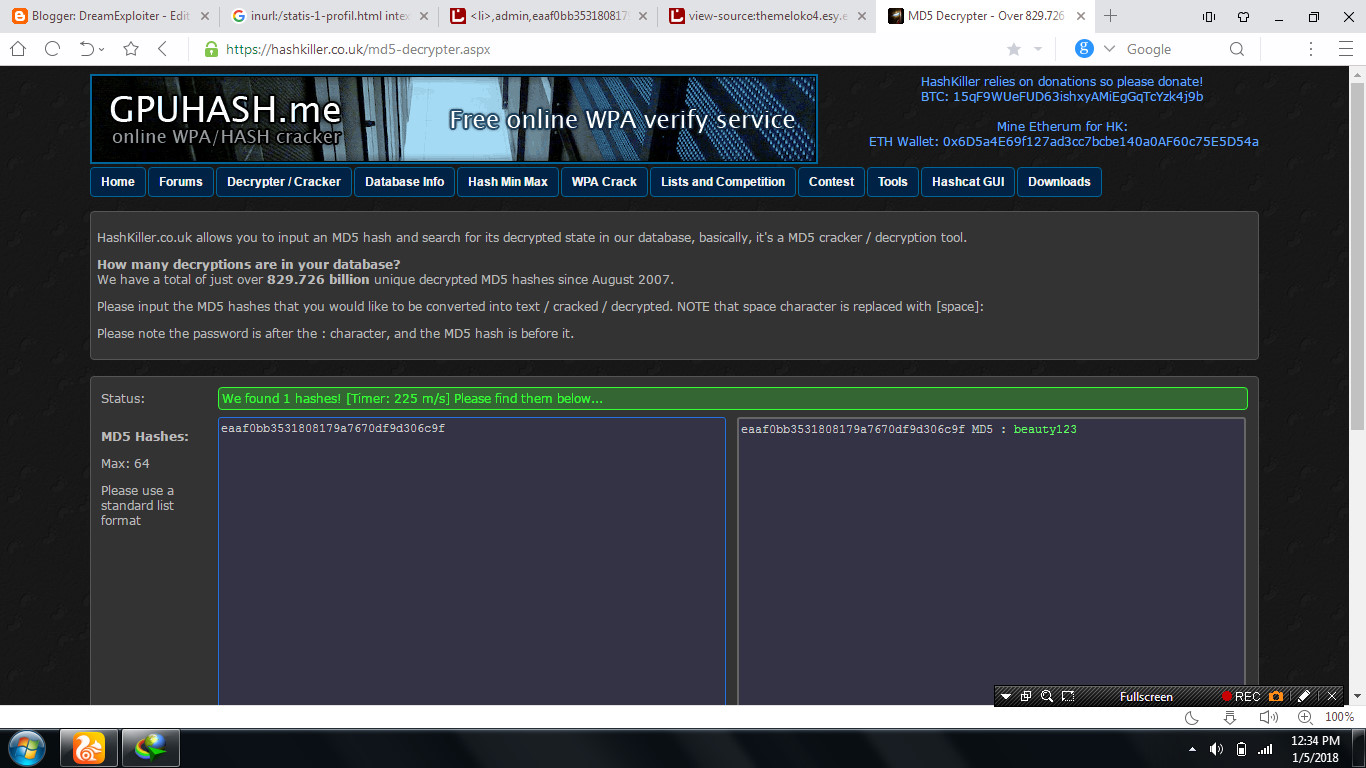Click recorder magnifier zoom icon
The width and height of the screenshot is (1366, 768).
coord(1047,696)
